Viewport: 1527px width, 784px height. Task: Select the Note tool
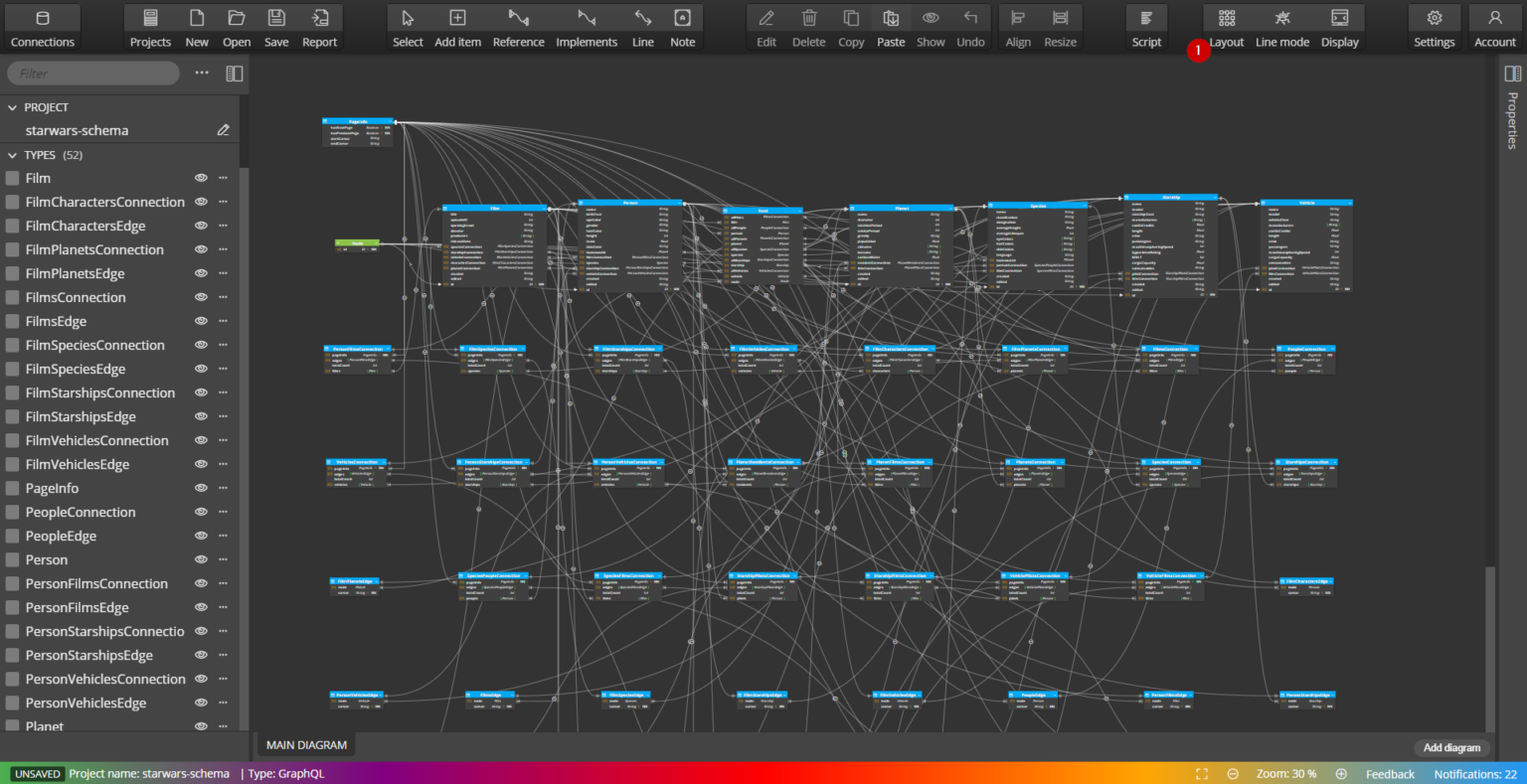coord(682,28)
